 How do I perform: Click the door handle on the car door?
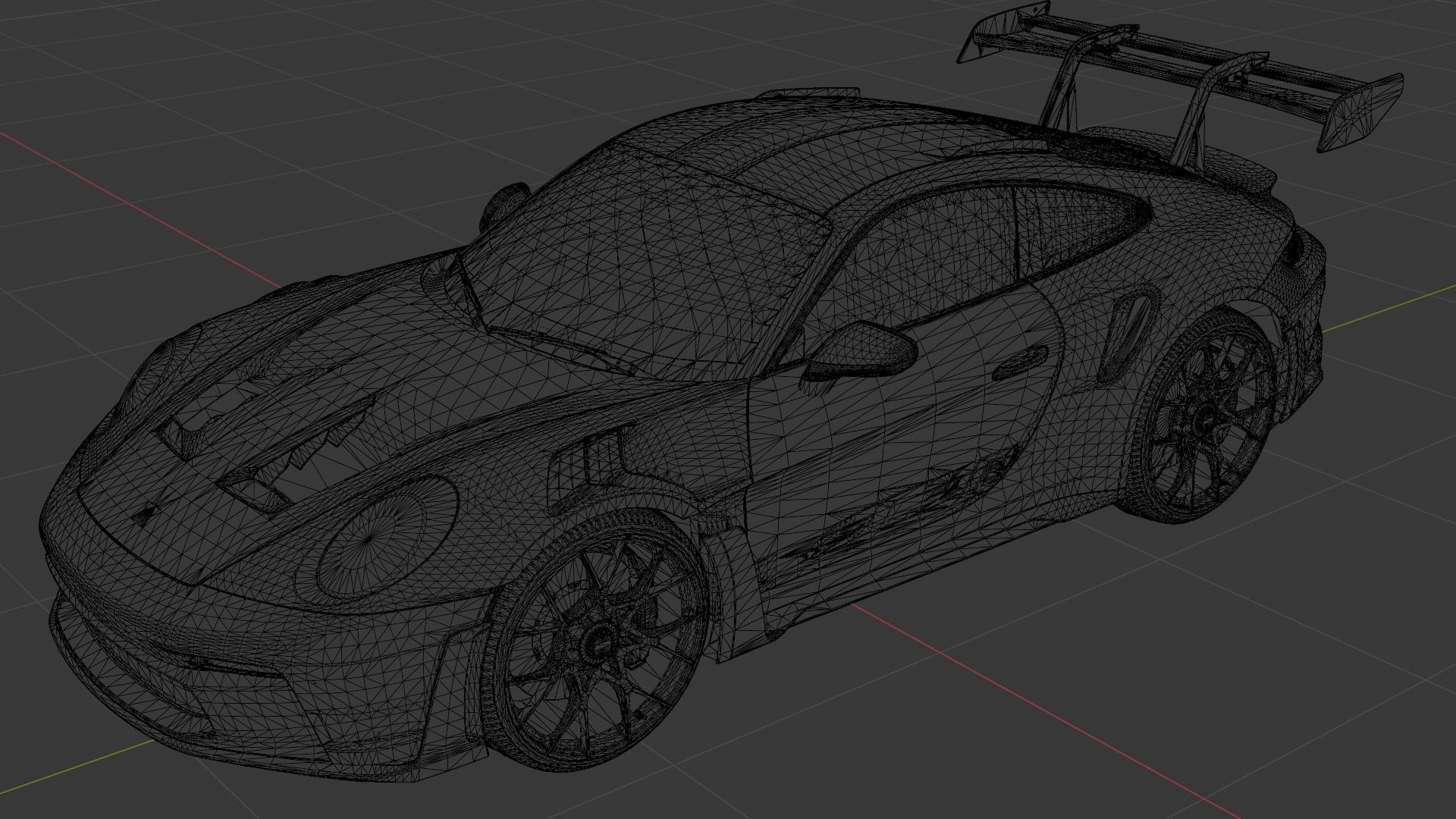click(1021, 362)
